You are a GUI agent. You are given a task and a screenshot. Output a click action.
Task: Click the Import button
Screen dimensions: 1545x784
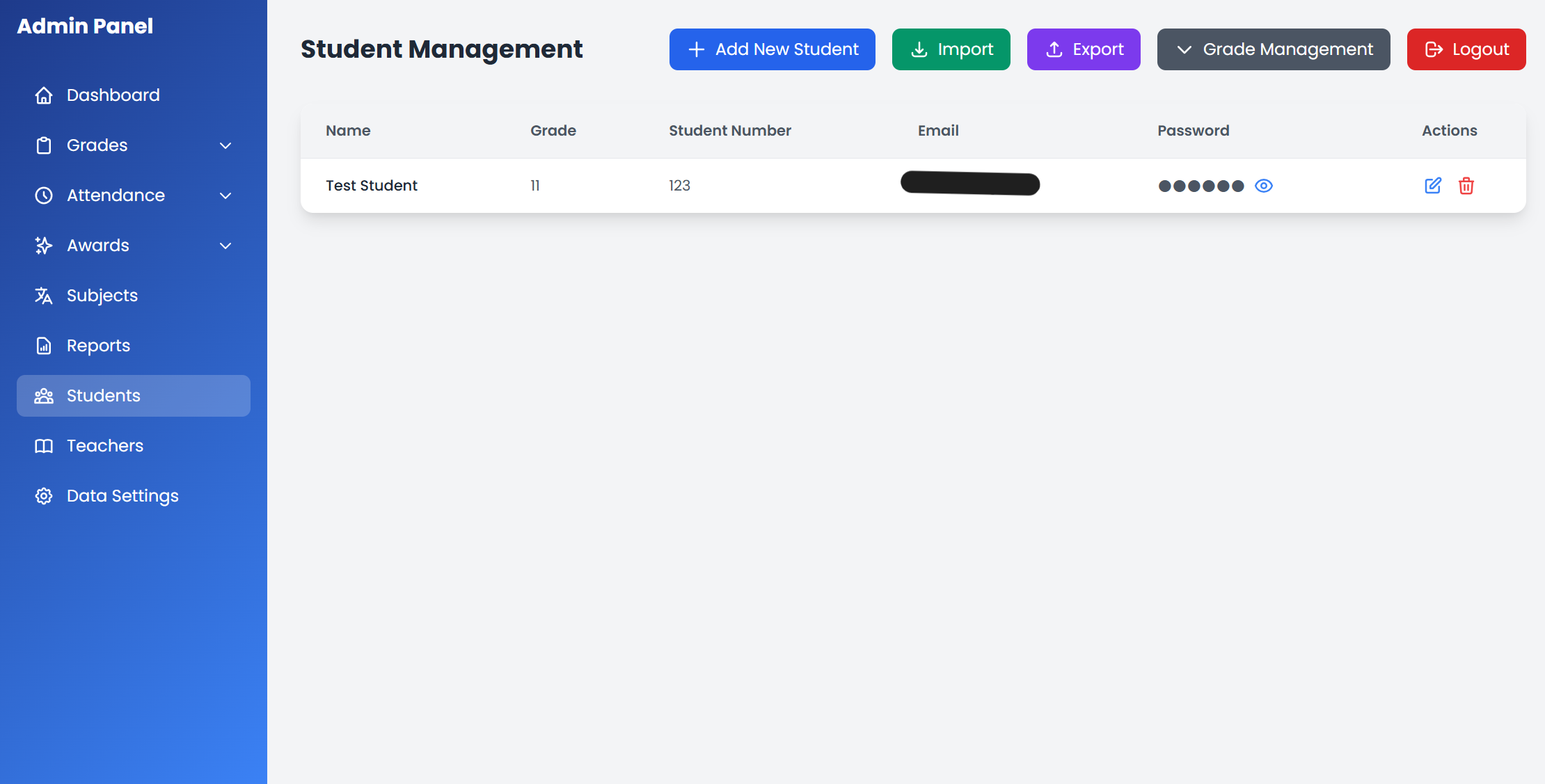click(951, 49)
